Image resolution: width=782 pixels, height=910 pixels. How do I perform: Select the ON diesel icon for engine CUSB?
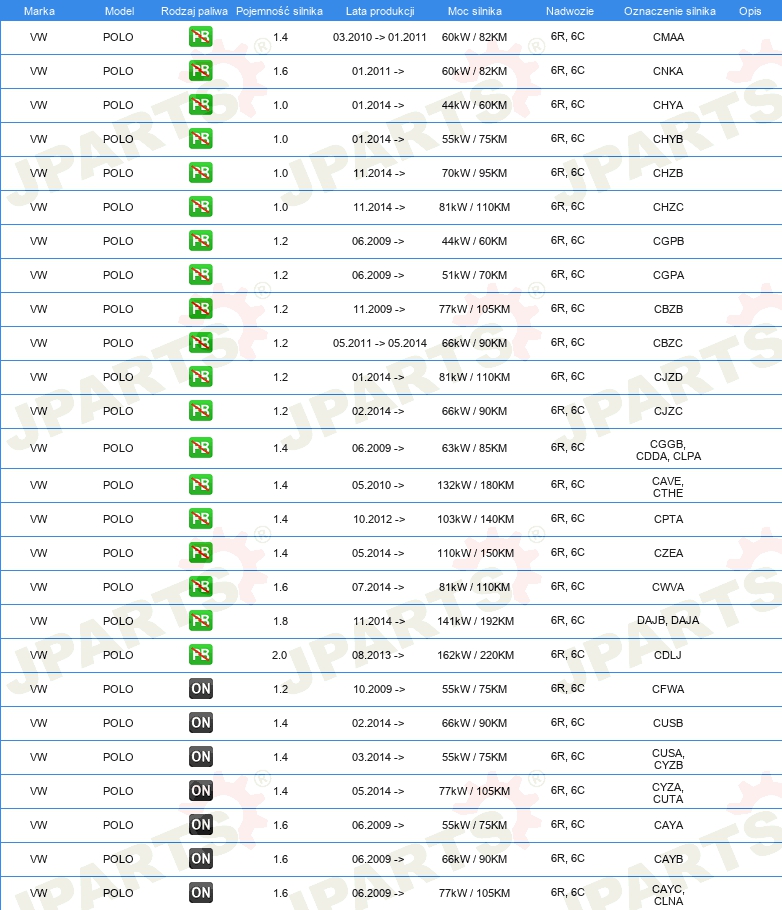click(200, 723)
